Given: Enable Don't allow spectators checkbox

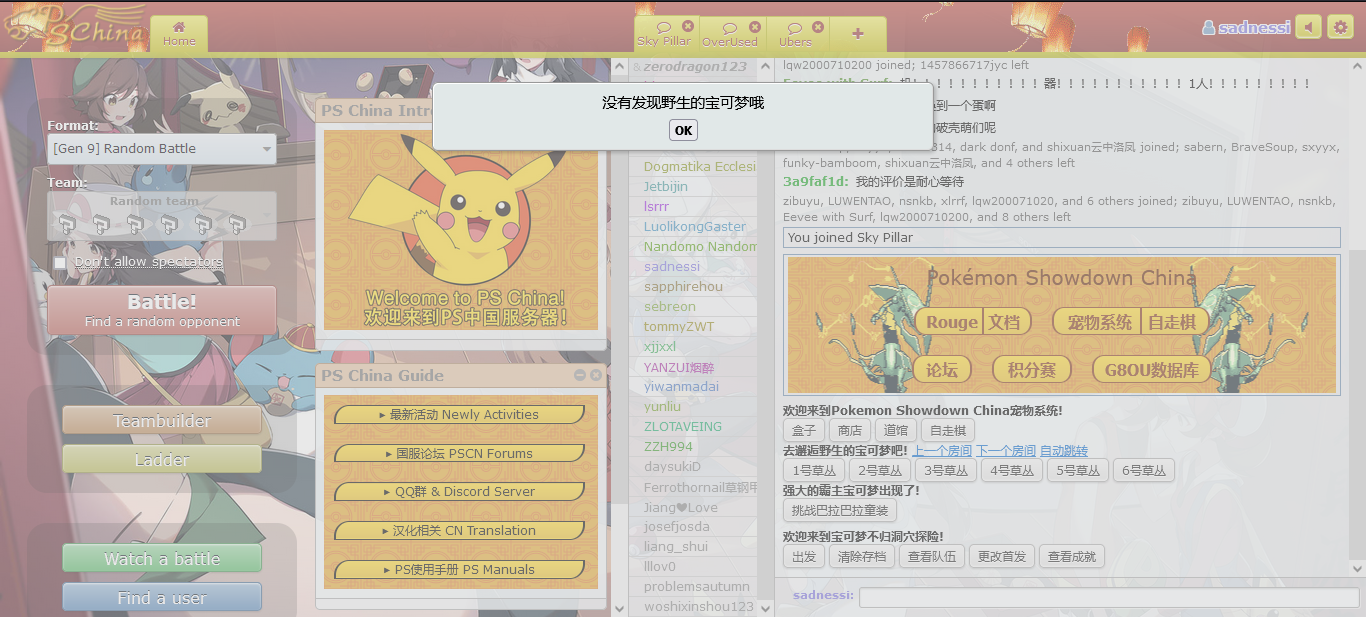Looking at the screenshot, I should (x=60, y=262).
